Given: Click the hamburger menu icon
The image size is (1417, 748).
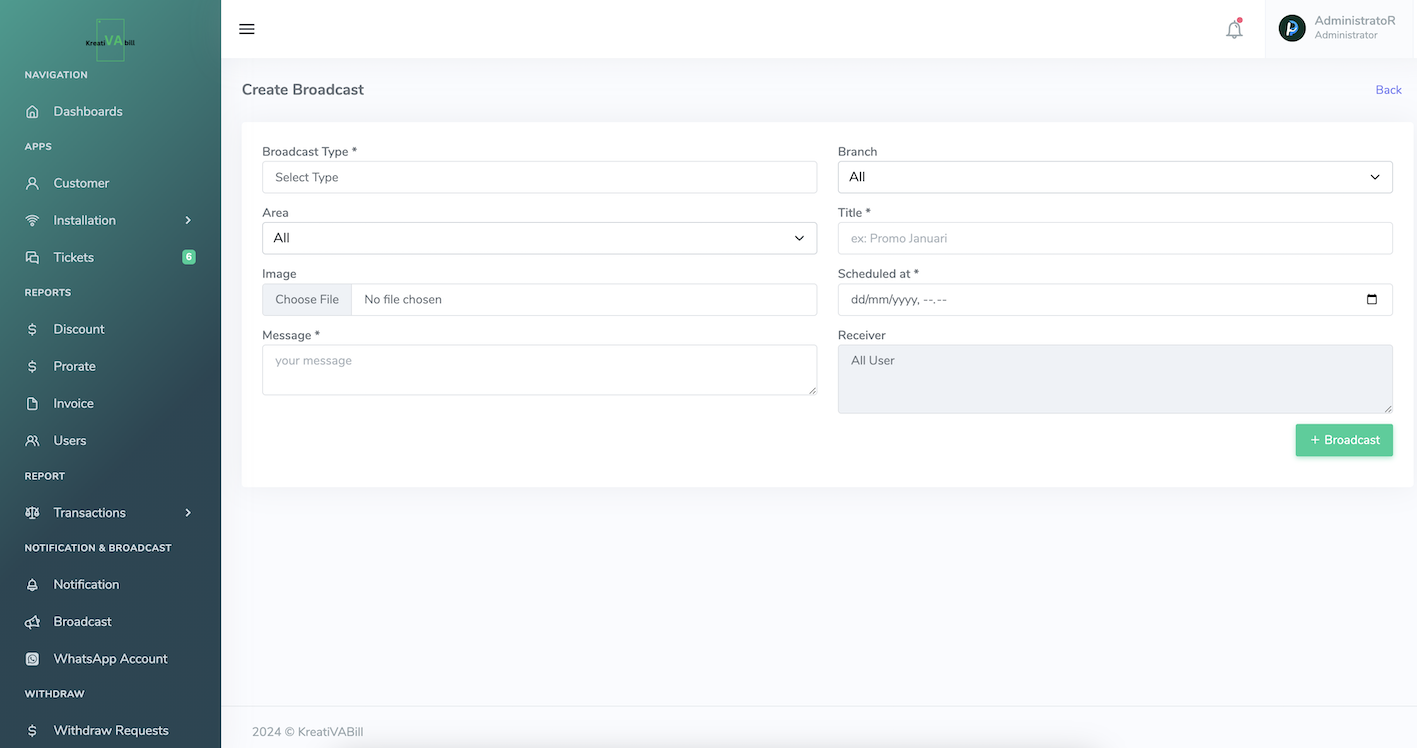Looking at the screenshot, I should (247, 29).
